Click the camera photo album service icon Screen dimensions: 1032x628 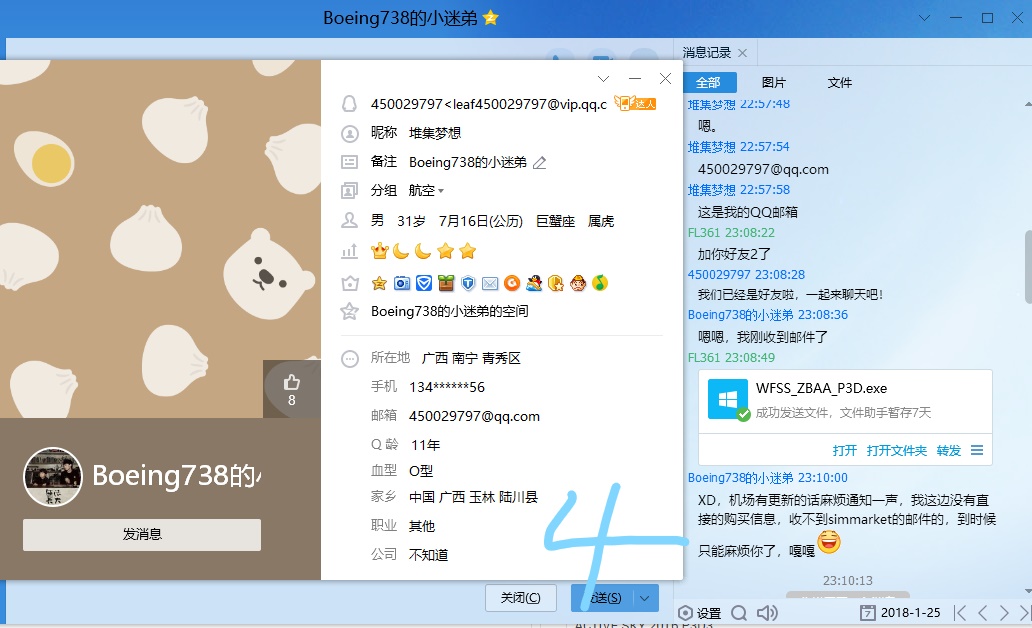[x=401, y=283]
